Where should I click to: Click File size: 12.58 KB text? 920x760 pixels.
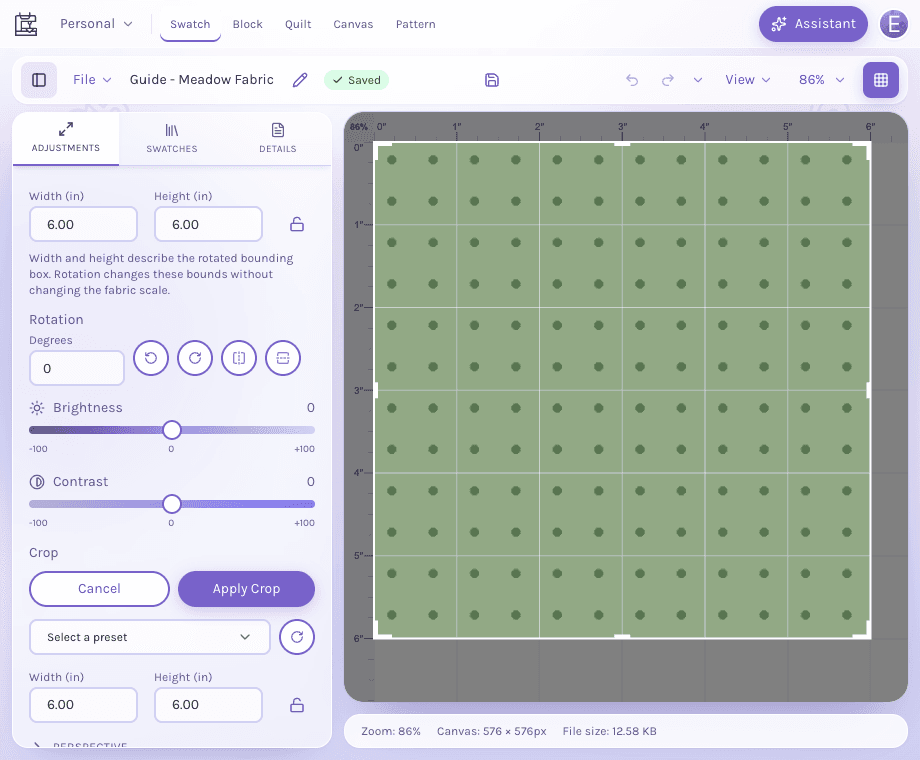[610, 731]
